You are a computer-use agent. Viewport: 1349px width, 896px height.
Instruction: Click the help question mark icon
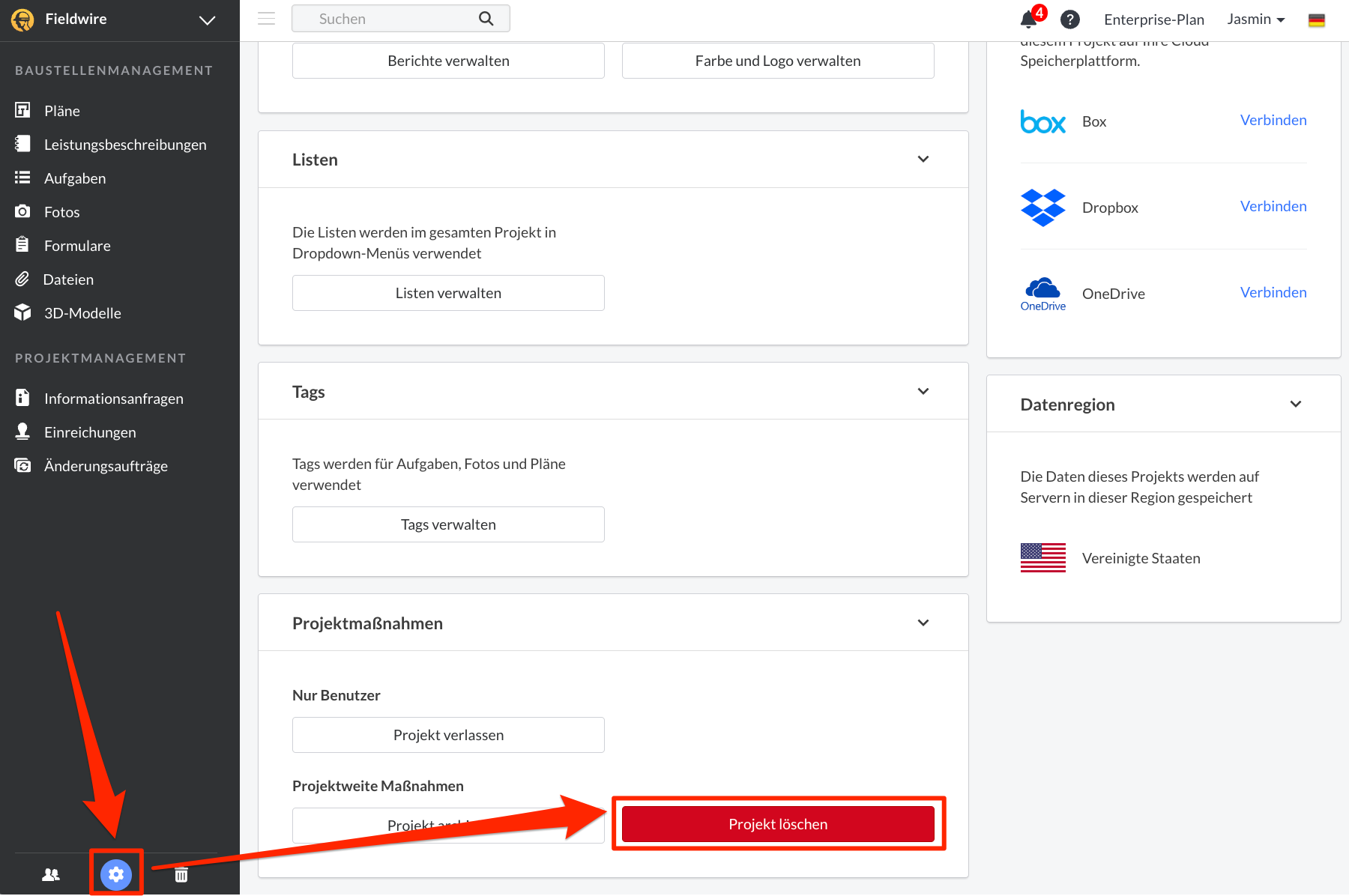click(x=1069, y=19)
